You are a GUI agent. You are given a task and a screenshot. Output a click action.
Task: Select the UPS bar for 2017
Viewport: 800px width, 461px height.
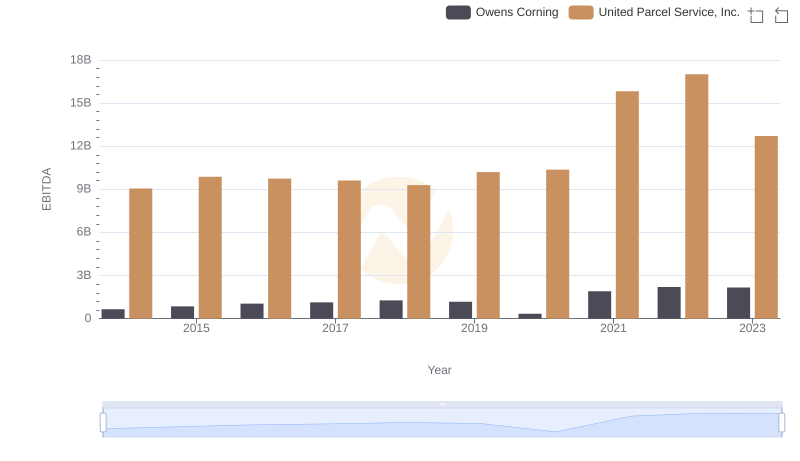[349, 249]
